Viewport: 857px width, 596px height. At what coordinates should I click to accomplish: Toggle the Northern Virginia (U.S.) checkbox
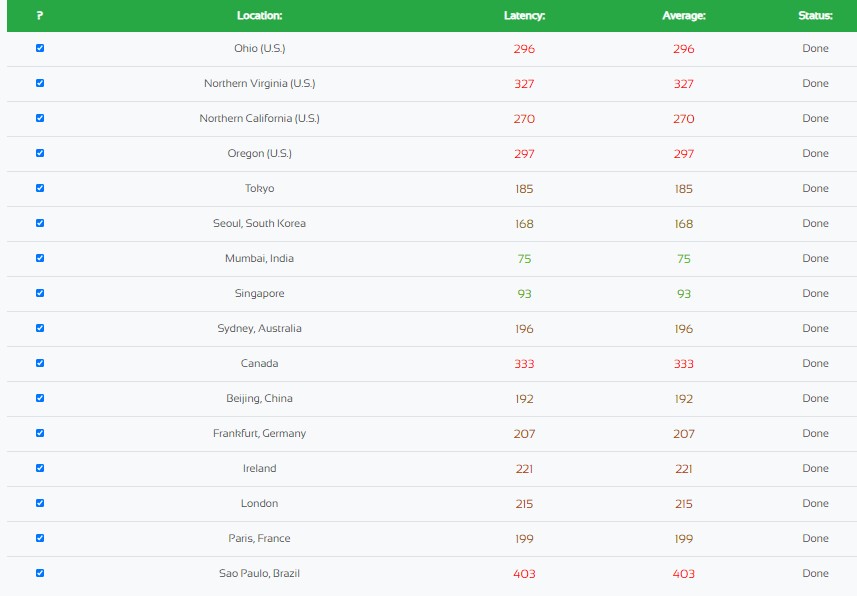click(40, 83)
